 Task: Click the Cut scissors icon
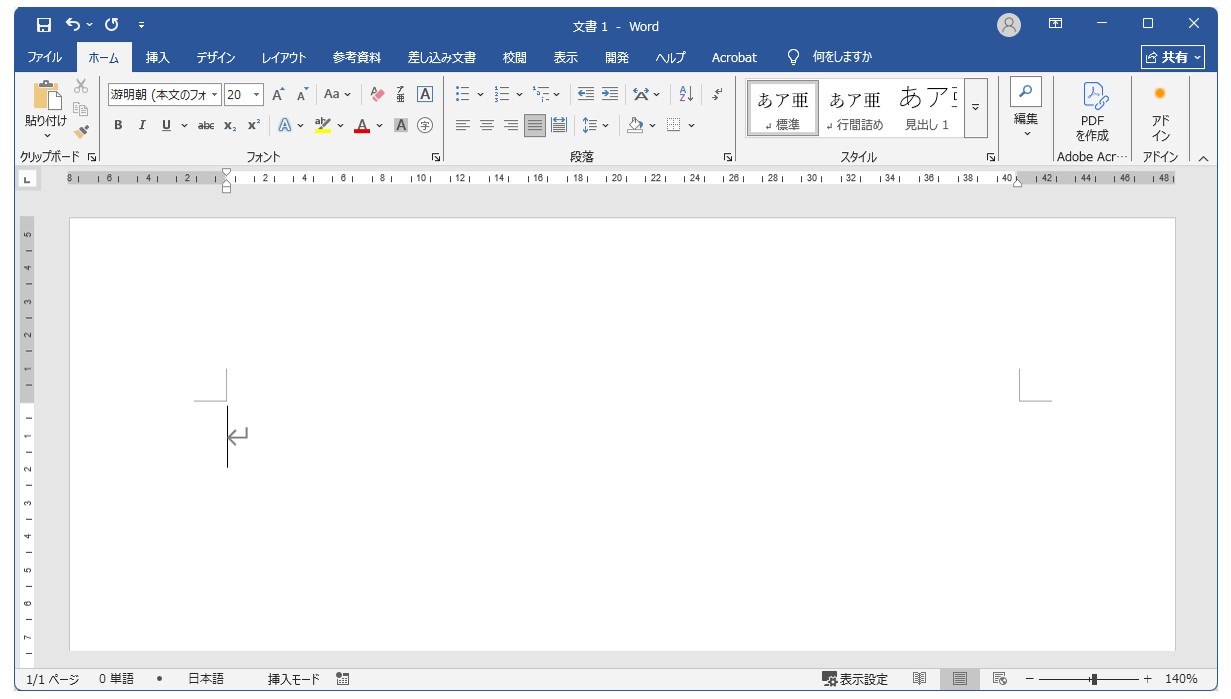(82, 86)
